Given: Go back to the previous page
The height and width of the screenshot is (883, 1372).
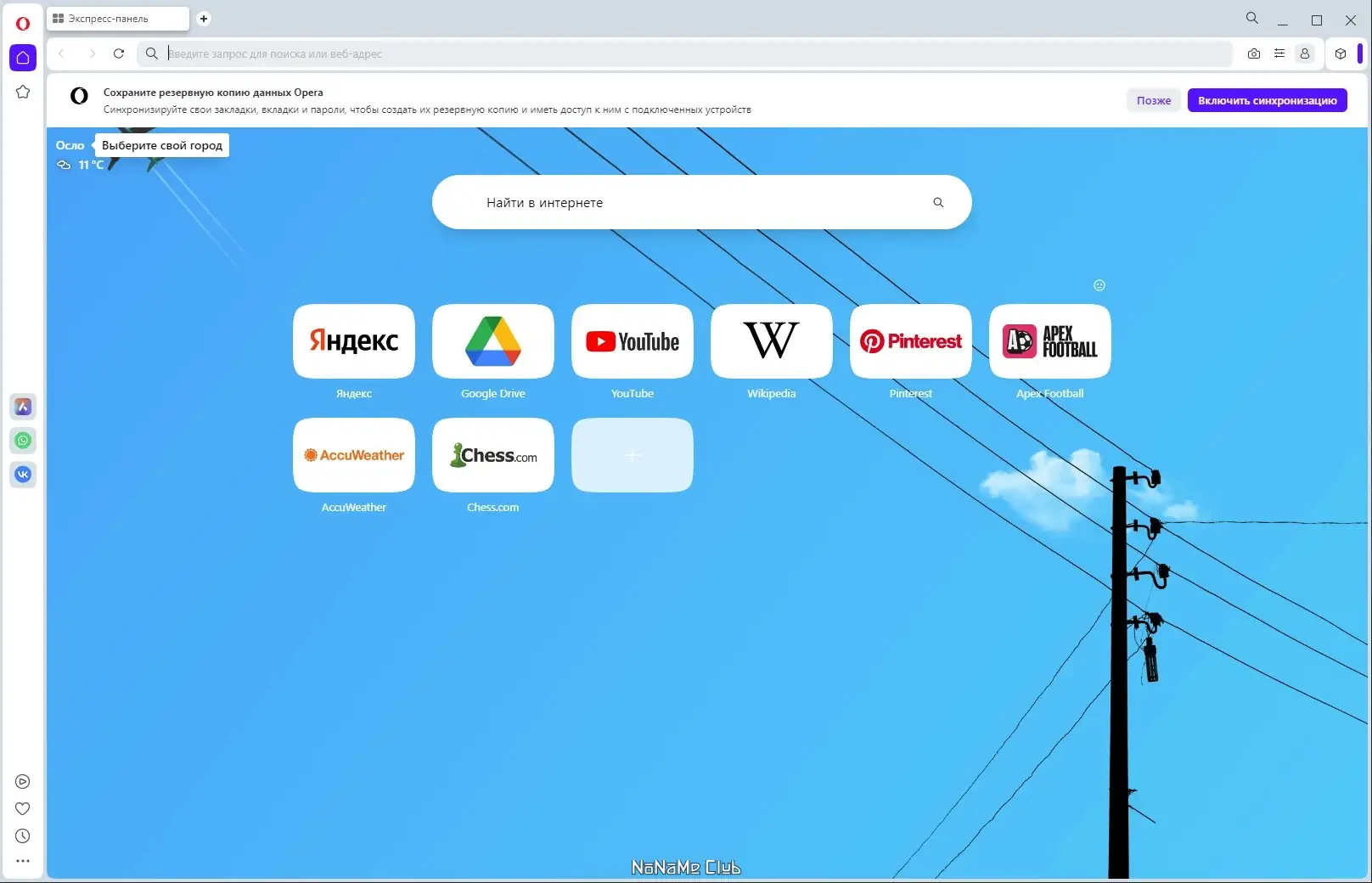Looking at the screenshot, I should [x=62, y=53].
